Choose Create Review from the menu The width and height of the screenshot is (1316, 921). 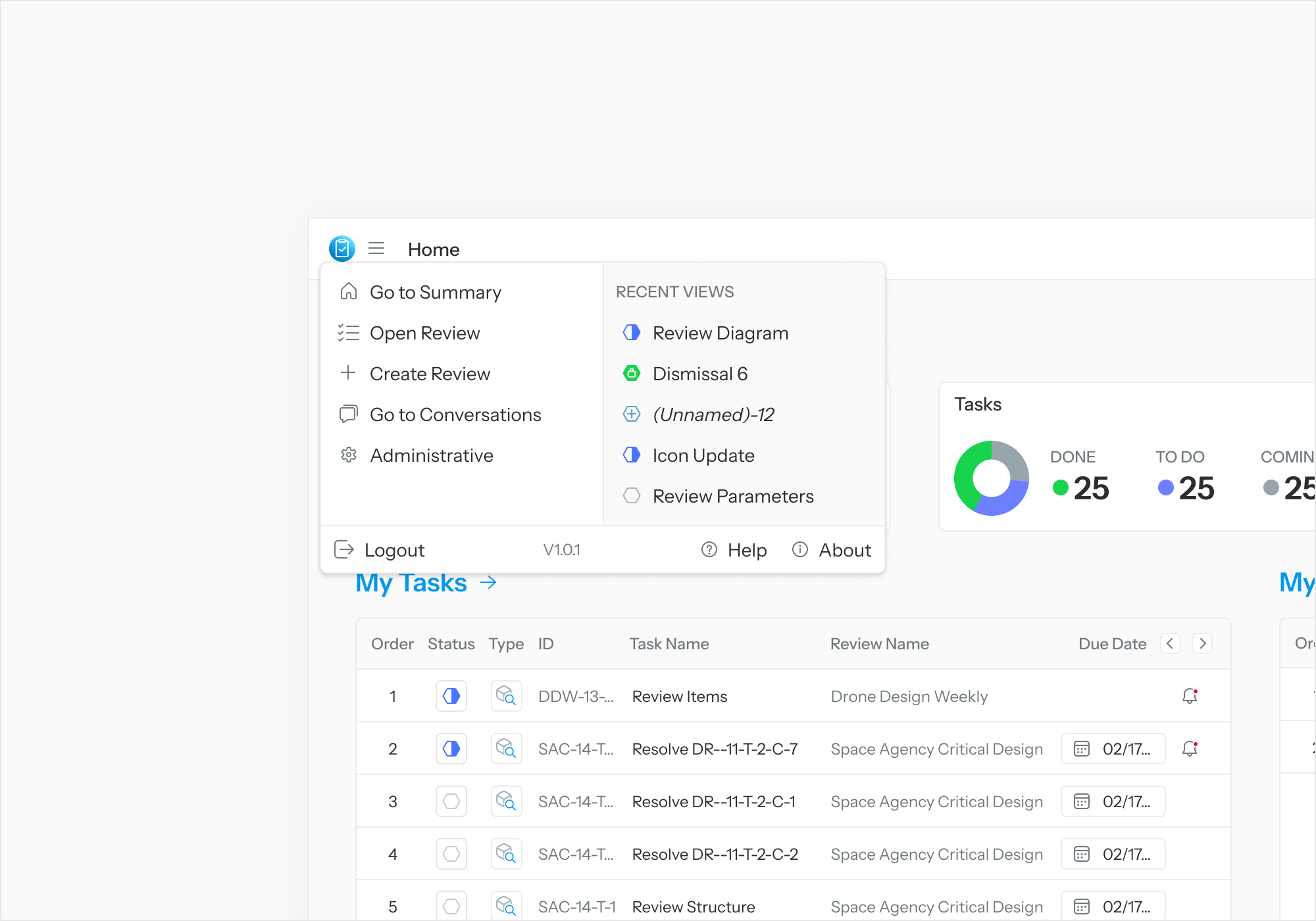pos(429,374)
